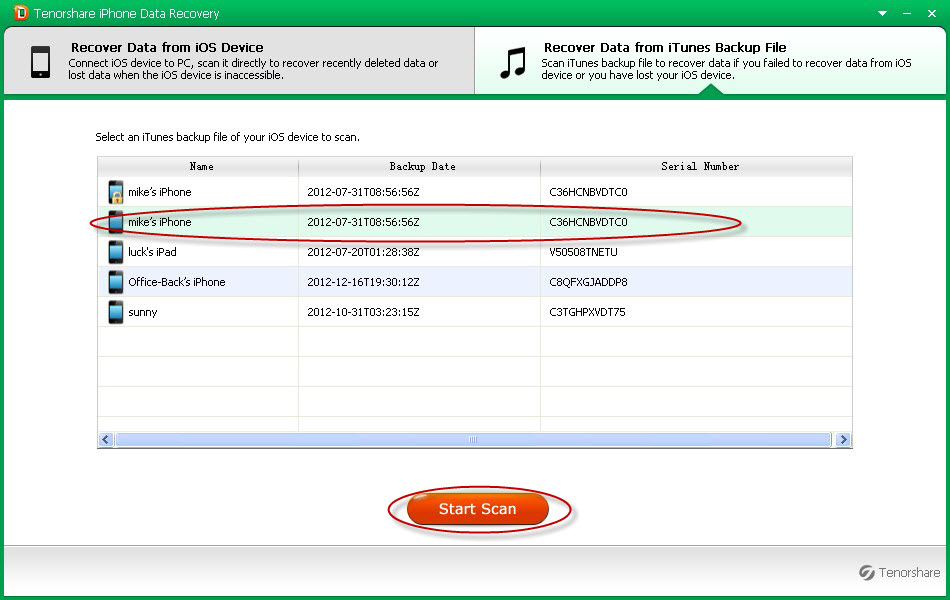The width and height of the screenshot is (950, 600).
Task: Click the device icon on the highlighted mike's iPhone row
Action: 116,222
